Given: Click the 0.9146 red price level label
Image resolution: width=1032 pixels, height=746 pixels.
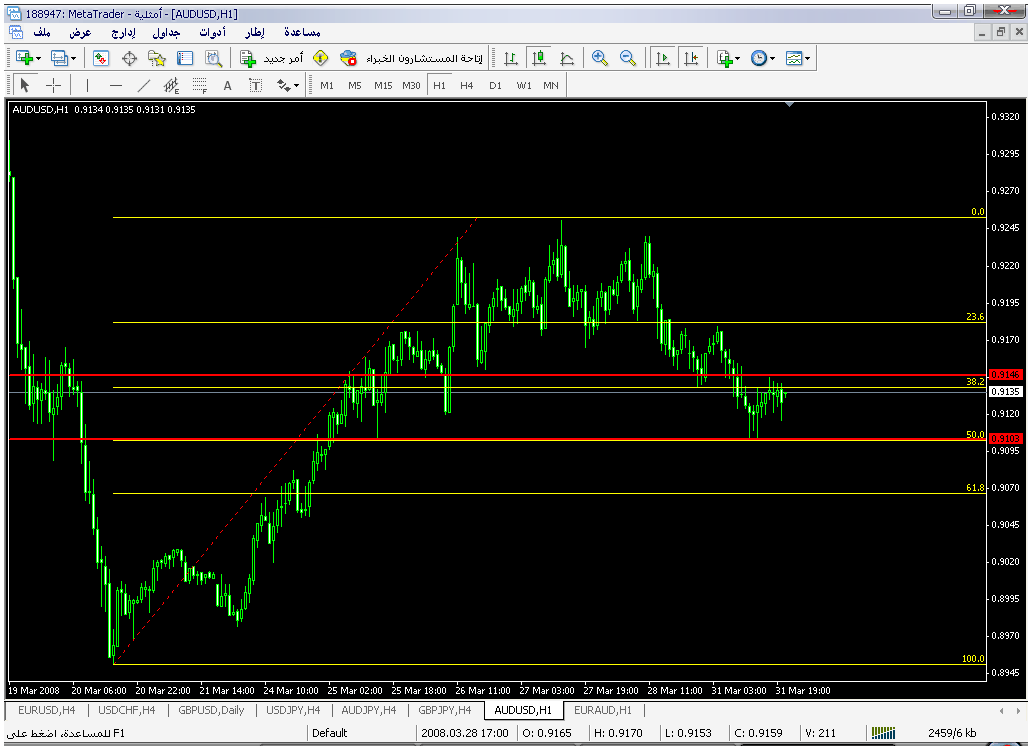Looking at the screenshot, I should coord(1005,374).
